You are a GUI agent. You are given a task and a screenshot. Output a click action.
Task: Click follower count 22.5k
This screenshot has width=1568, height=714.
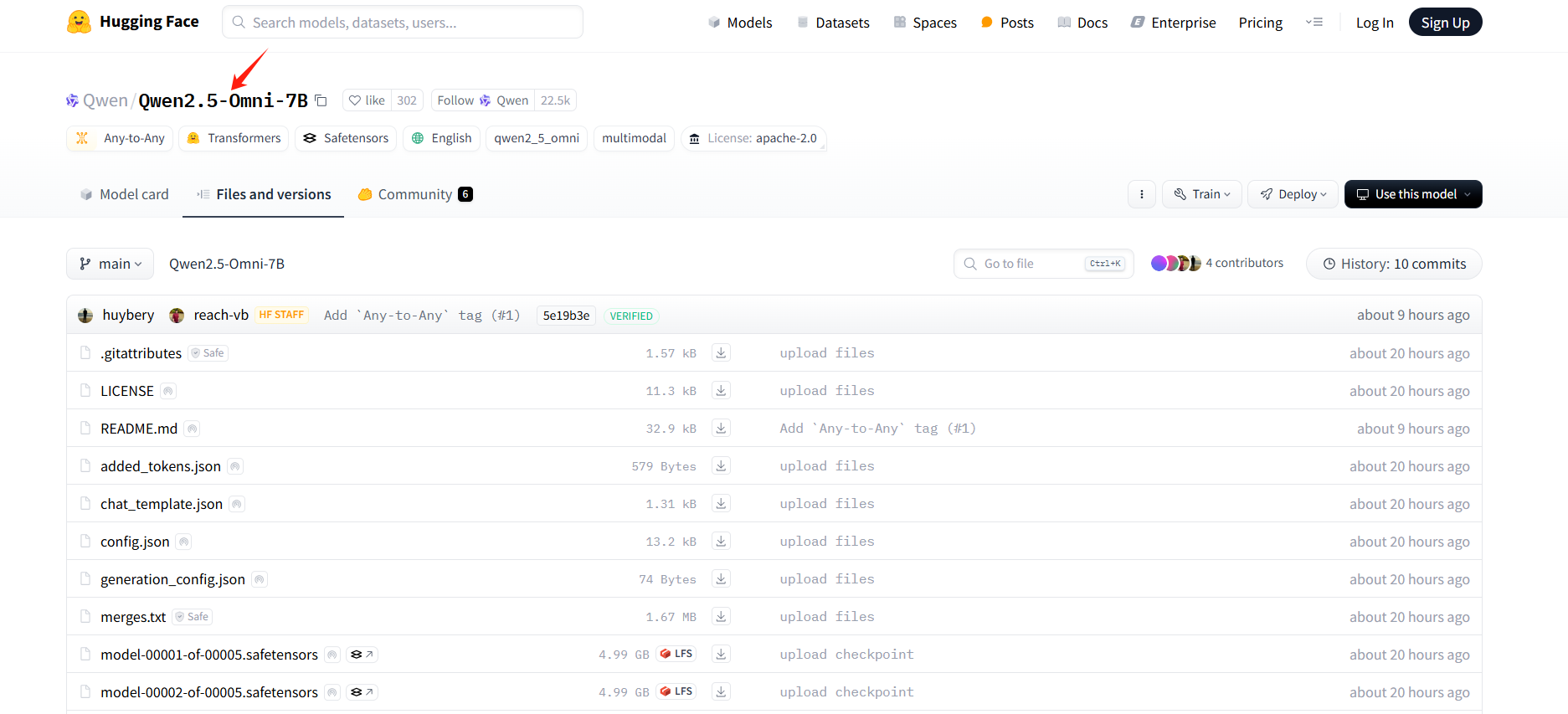click(555, 100)
